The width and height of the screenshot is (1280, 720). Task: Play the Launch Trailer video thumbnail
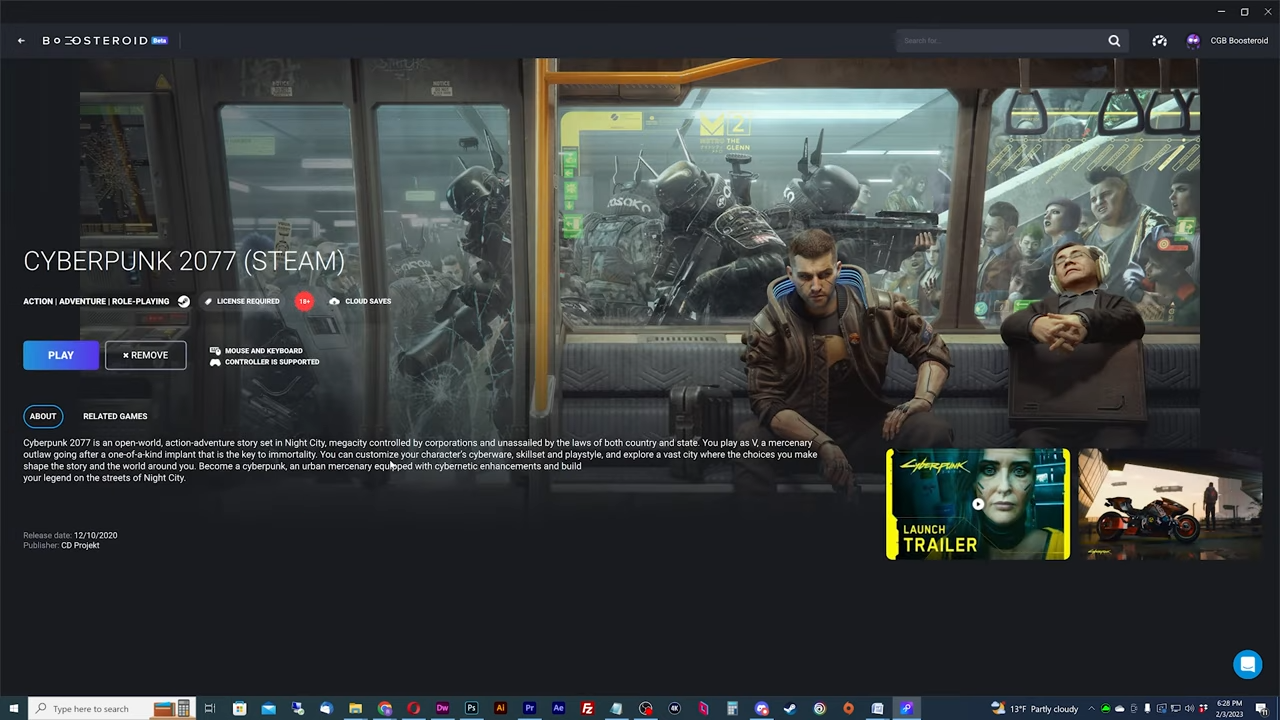coord(978,504)
